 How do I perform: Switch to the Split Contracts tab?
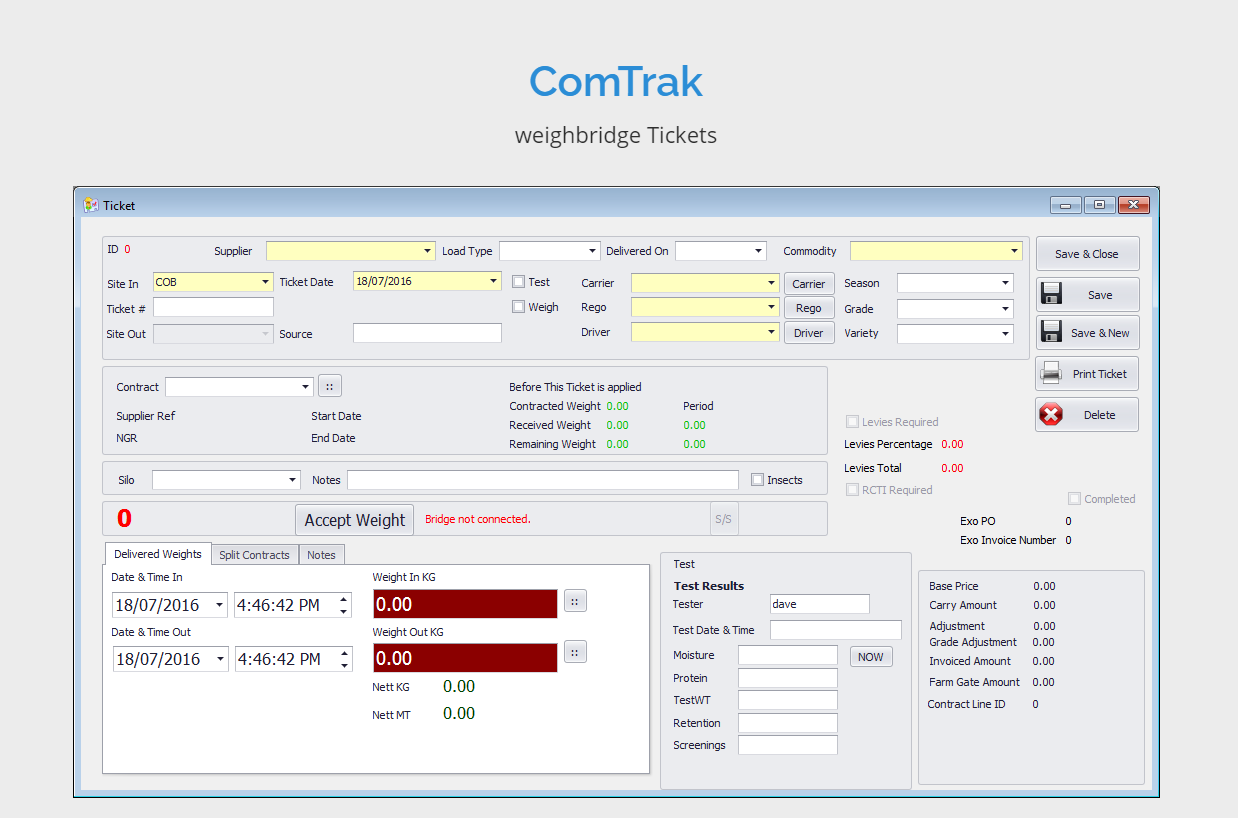point(254,555)
